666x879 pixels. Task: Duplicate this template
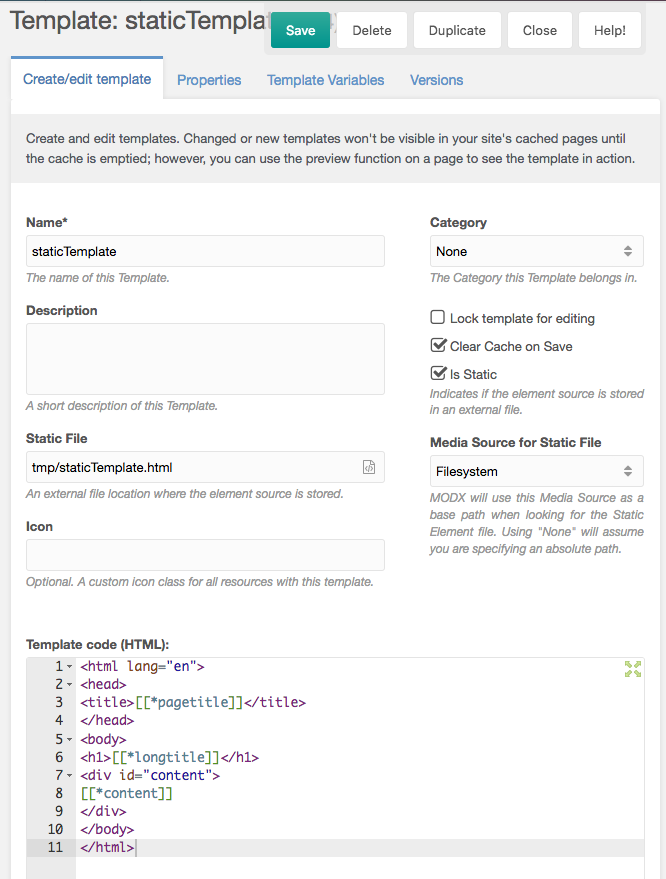457,30
